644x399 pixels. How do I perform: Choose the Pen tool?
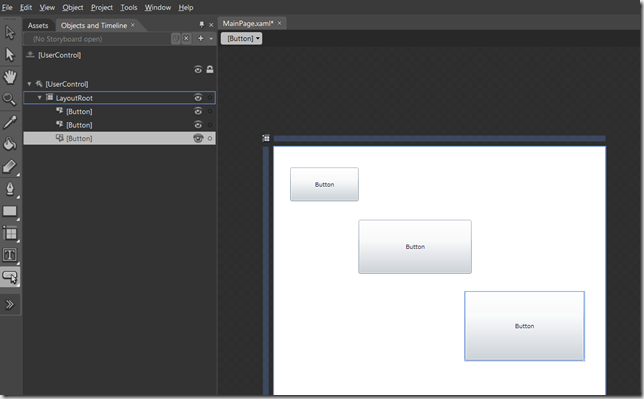click(10, 189)
